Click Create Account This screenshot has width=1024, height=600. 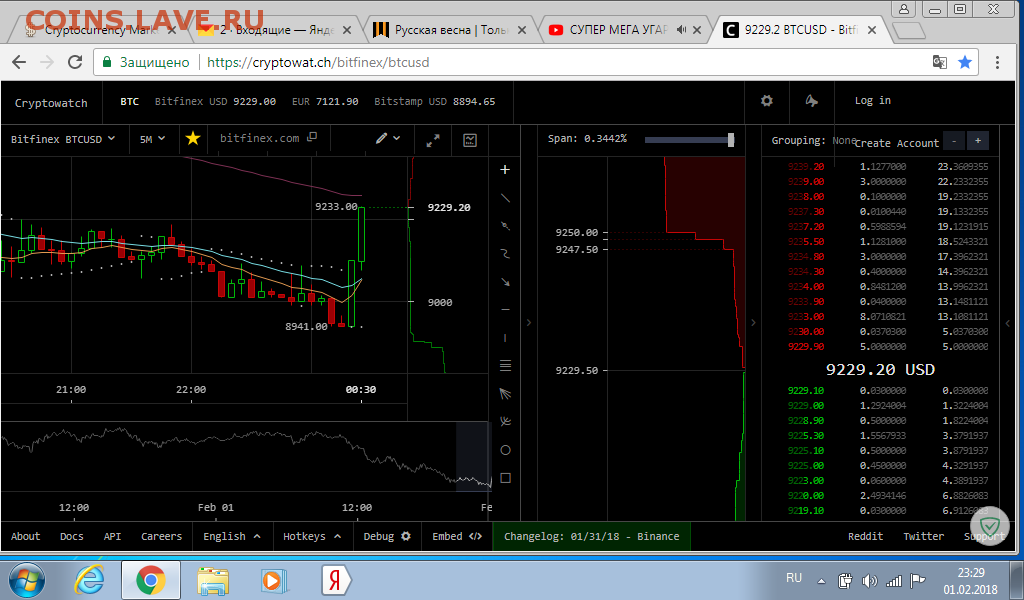[x=897, y=144]
